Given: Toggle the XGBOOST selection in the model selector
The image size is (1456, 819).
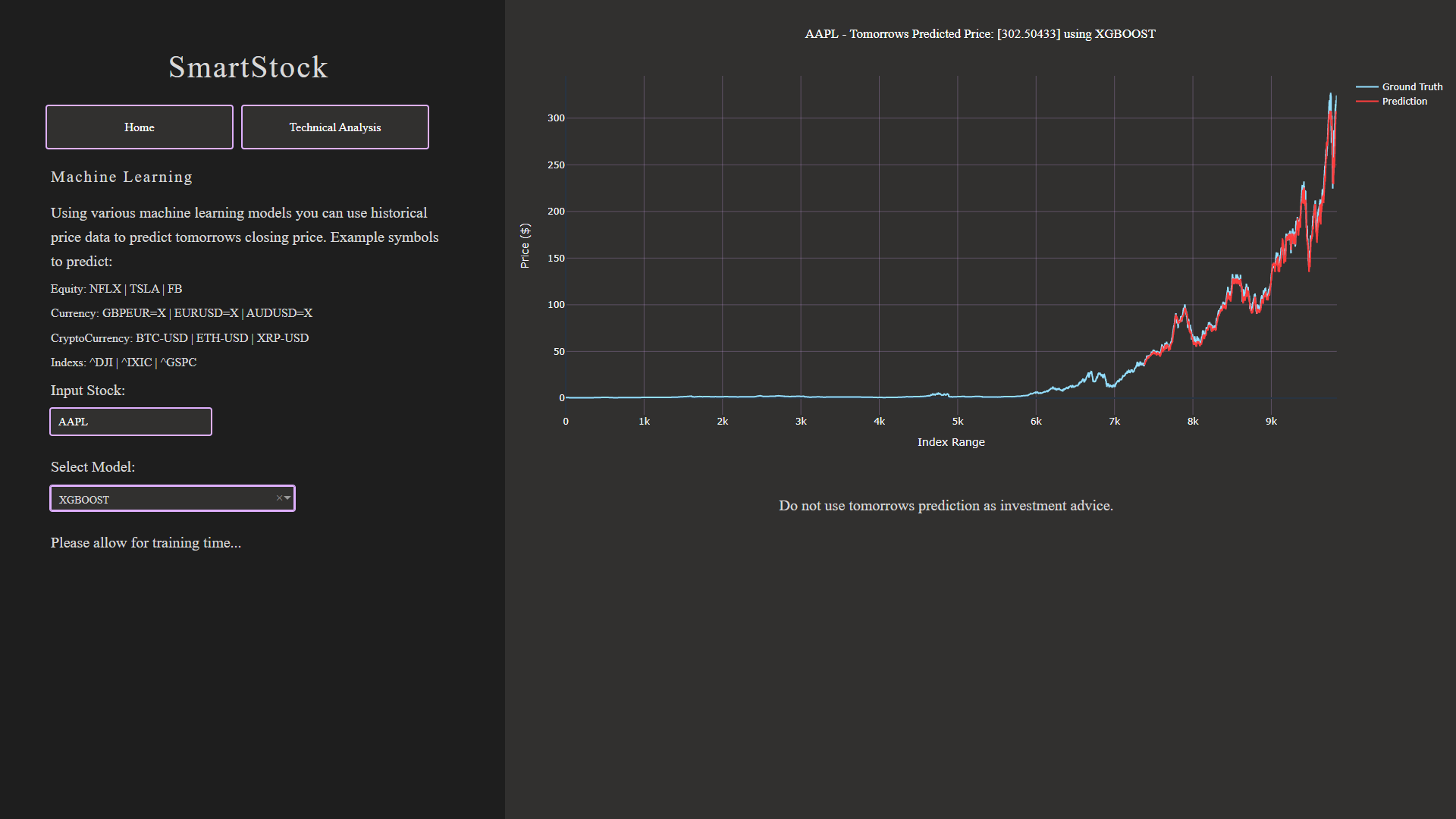Looking at the screenshot, I should click(x=152, y=498).
